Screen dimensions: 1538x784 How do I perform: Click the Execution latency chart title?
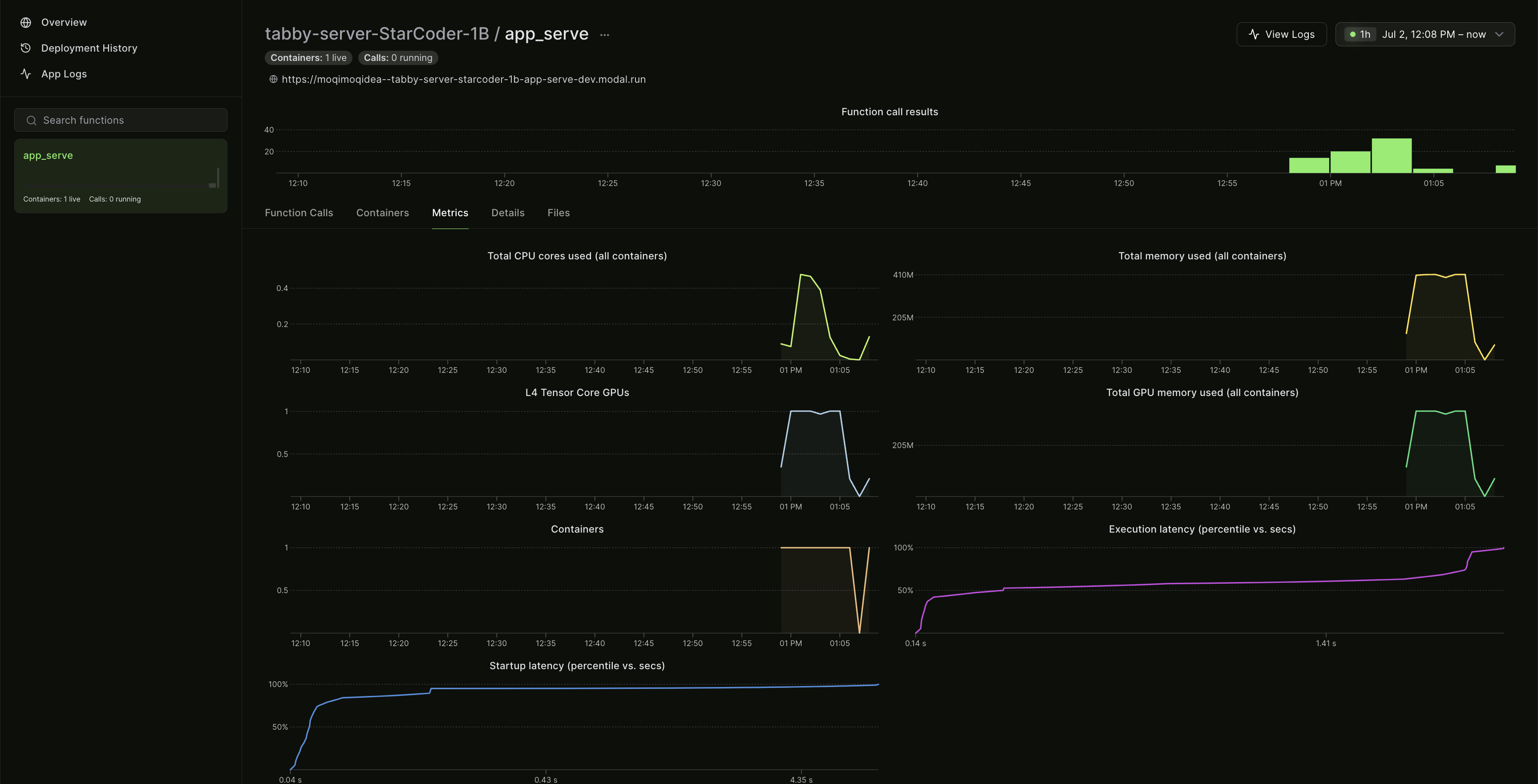tap(1202, 529)
